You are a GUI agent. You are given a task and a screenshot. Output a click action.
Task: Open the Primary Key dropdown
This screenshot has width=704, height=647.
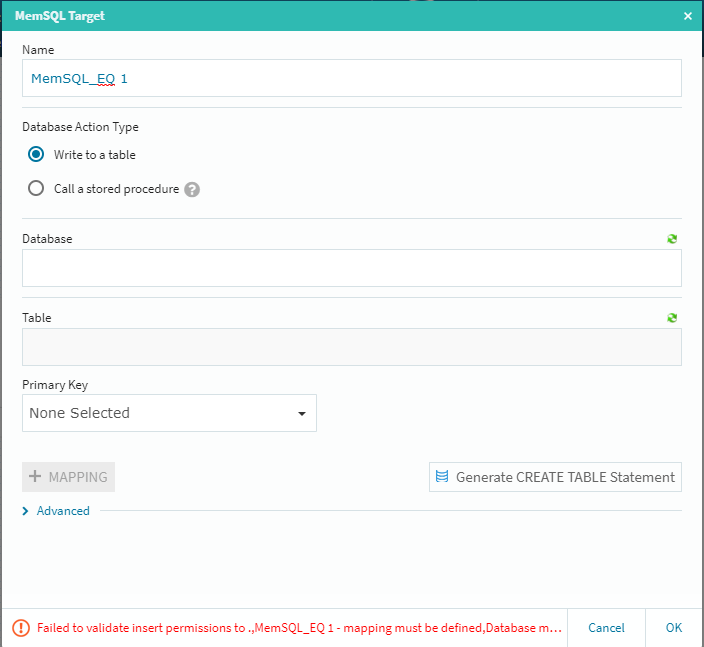[169, 413]
